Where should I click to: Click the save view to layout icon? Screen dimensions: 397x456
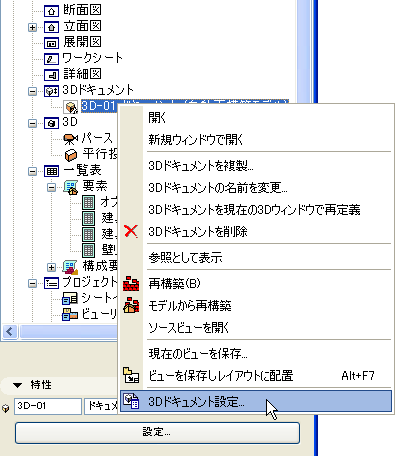131,376
